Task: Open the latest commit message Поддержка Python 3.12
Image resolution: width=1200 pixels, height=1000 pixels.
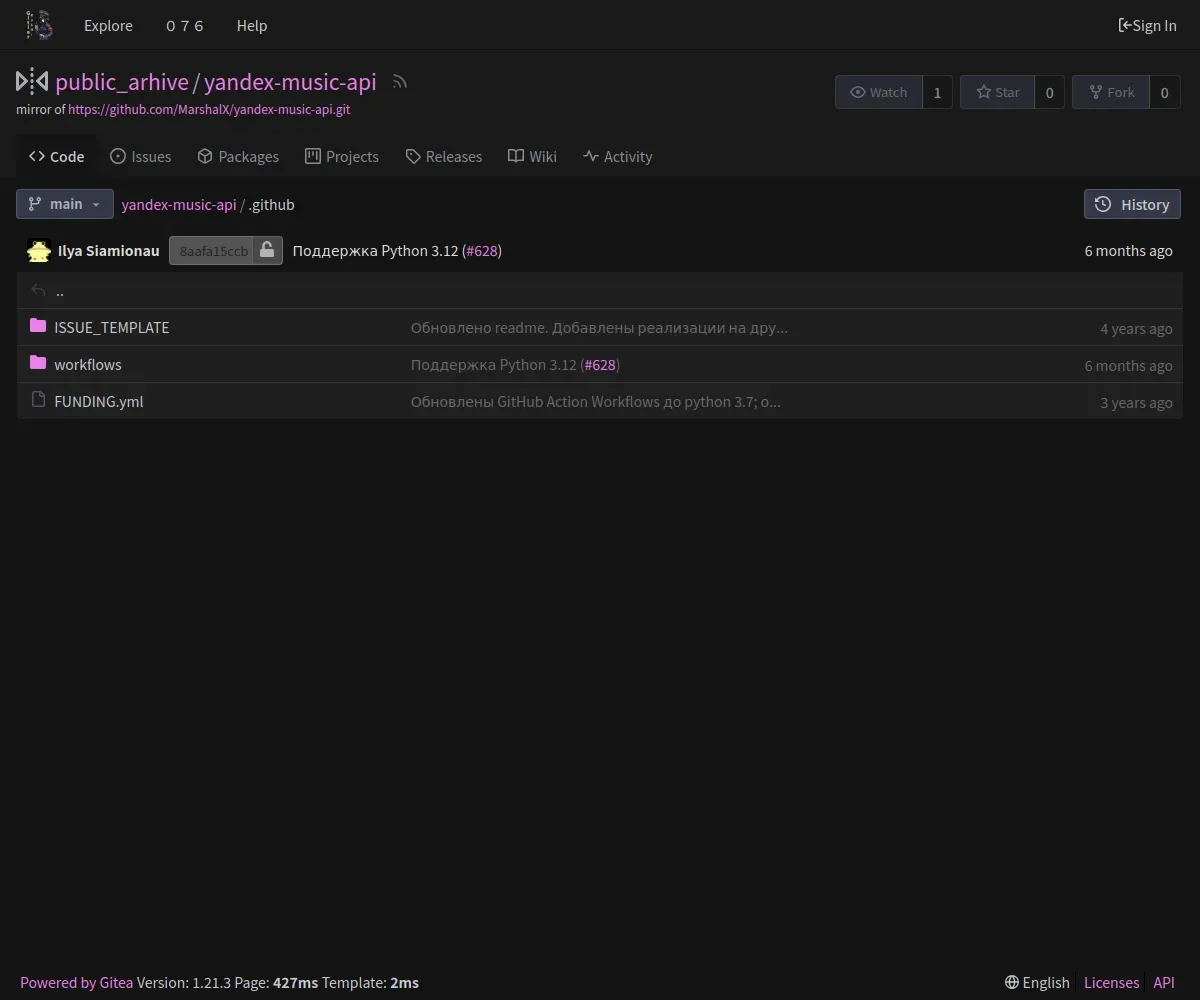Action: (375, 250)
